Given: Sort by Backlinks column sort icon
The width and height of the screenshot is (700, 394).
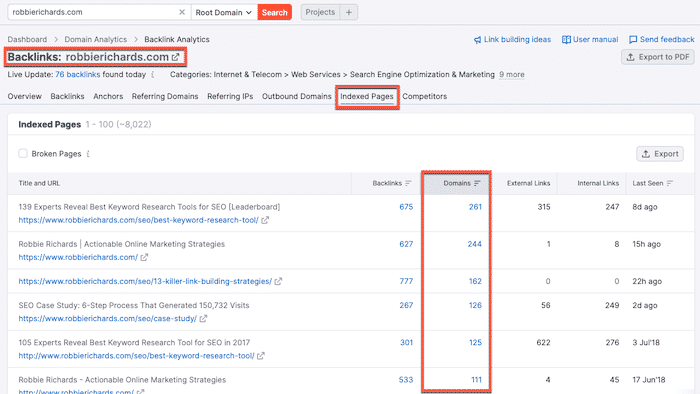Looking at the screenshot, I should pos(408,183).
